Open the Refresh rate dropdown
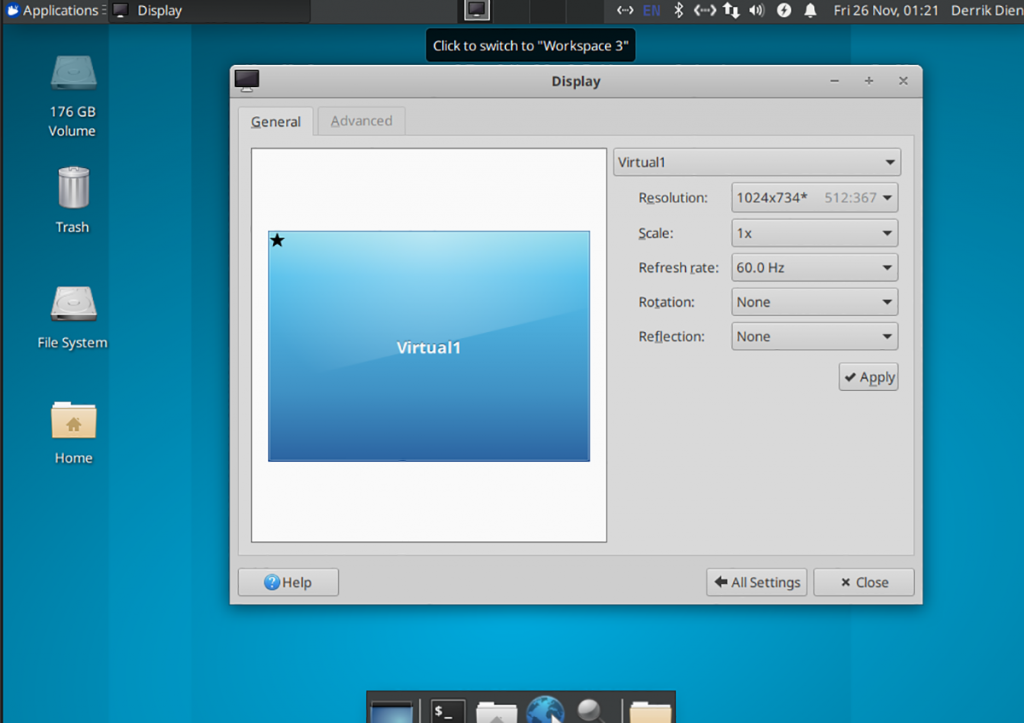Screen dimensions: 1024x723 tap(814, 267)
